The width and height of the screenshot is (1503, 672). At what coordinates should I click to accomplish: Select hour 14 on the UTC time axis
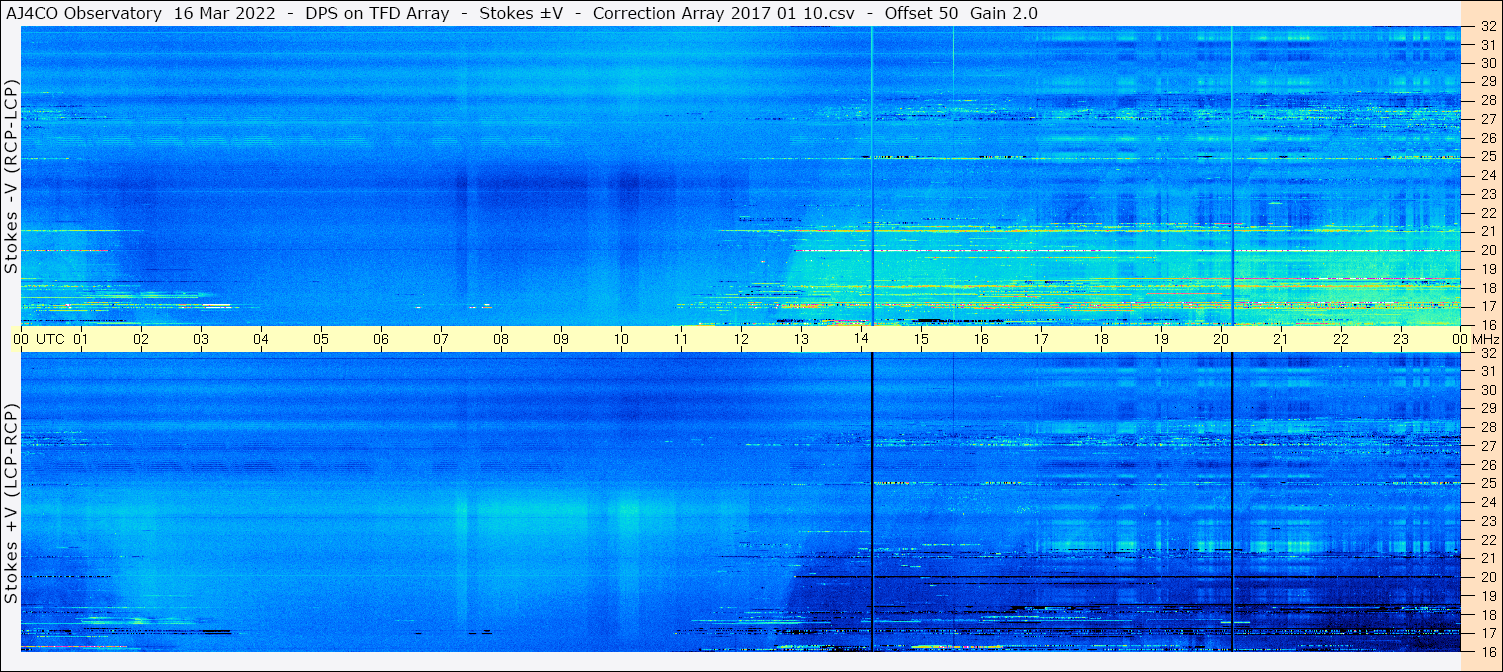click(x=861, y=339)
